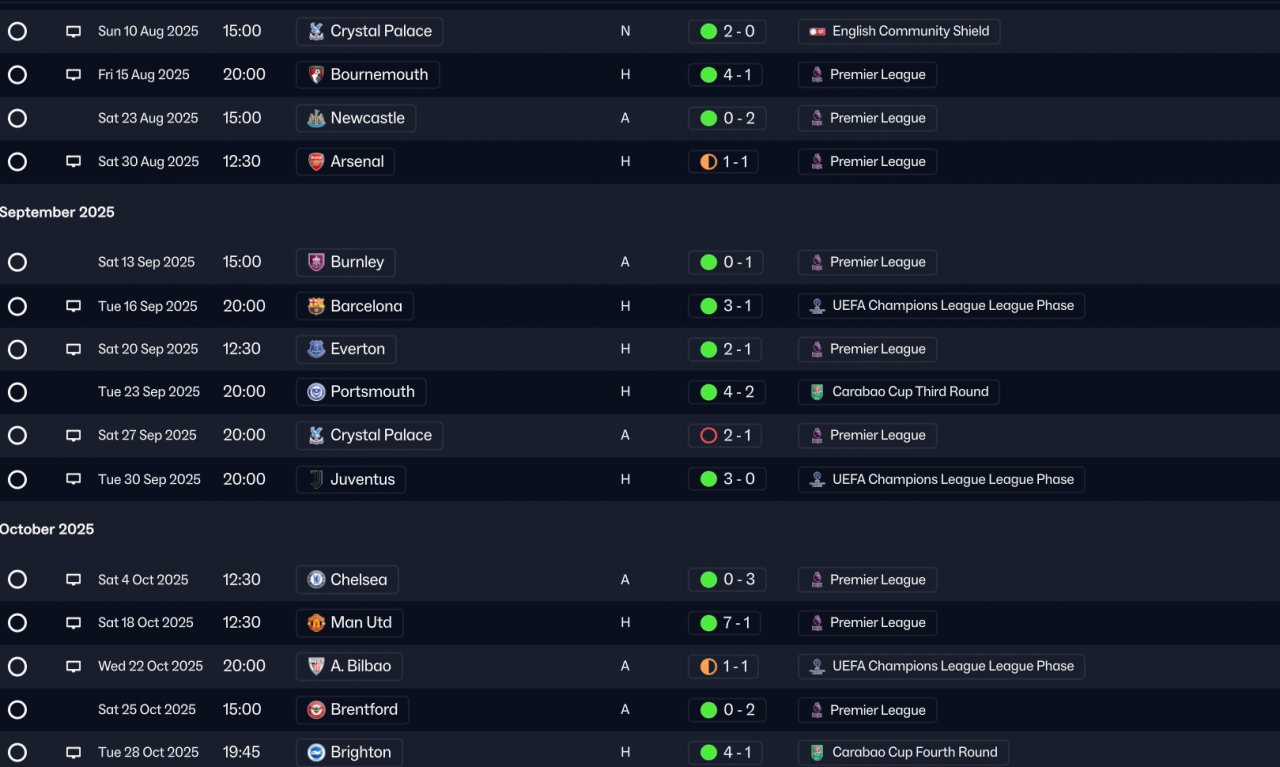Click the Newcastle club crest
This screenshot has height=767, width=1280.
coord(316,118)
